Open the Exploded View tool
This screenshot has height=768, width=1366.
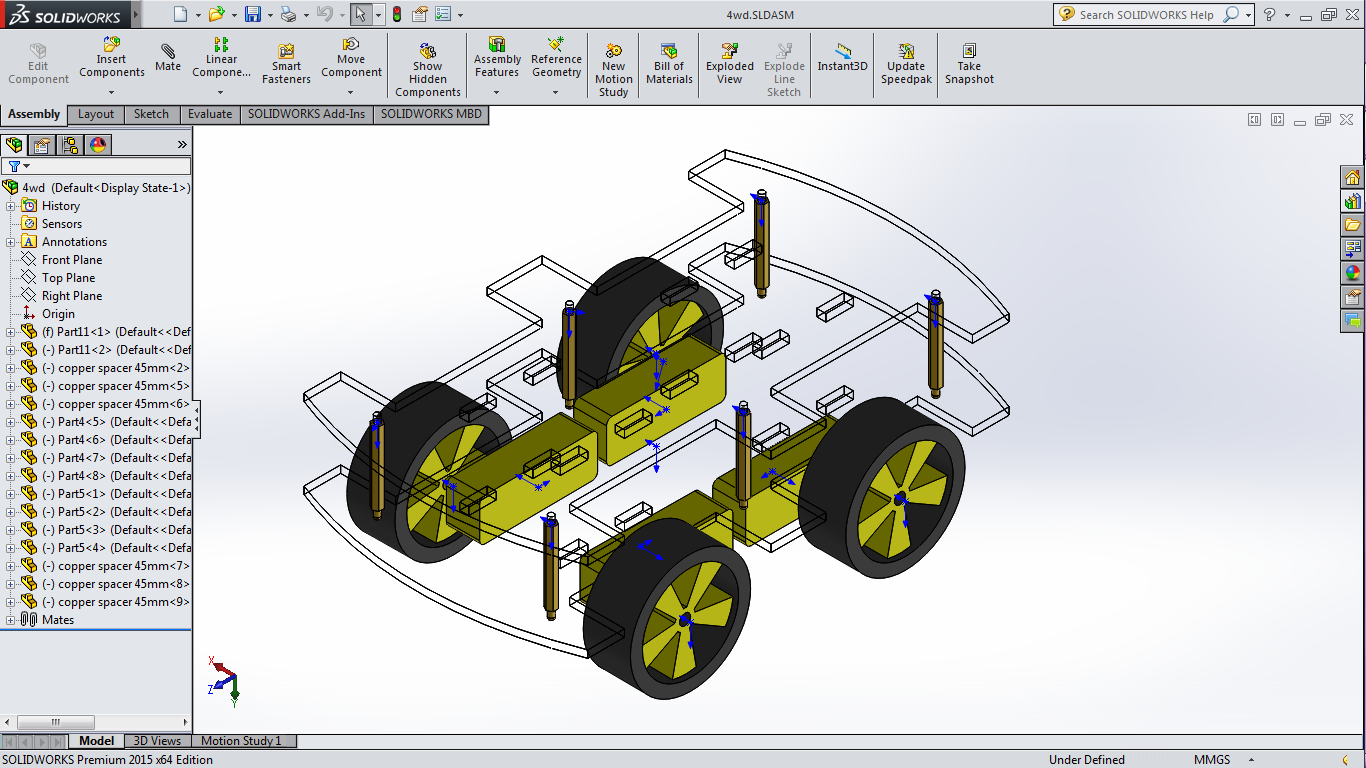point(729,63)
